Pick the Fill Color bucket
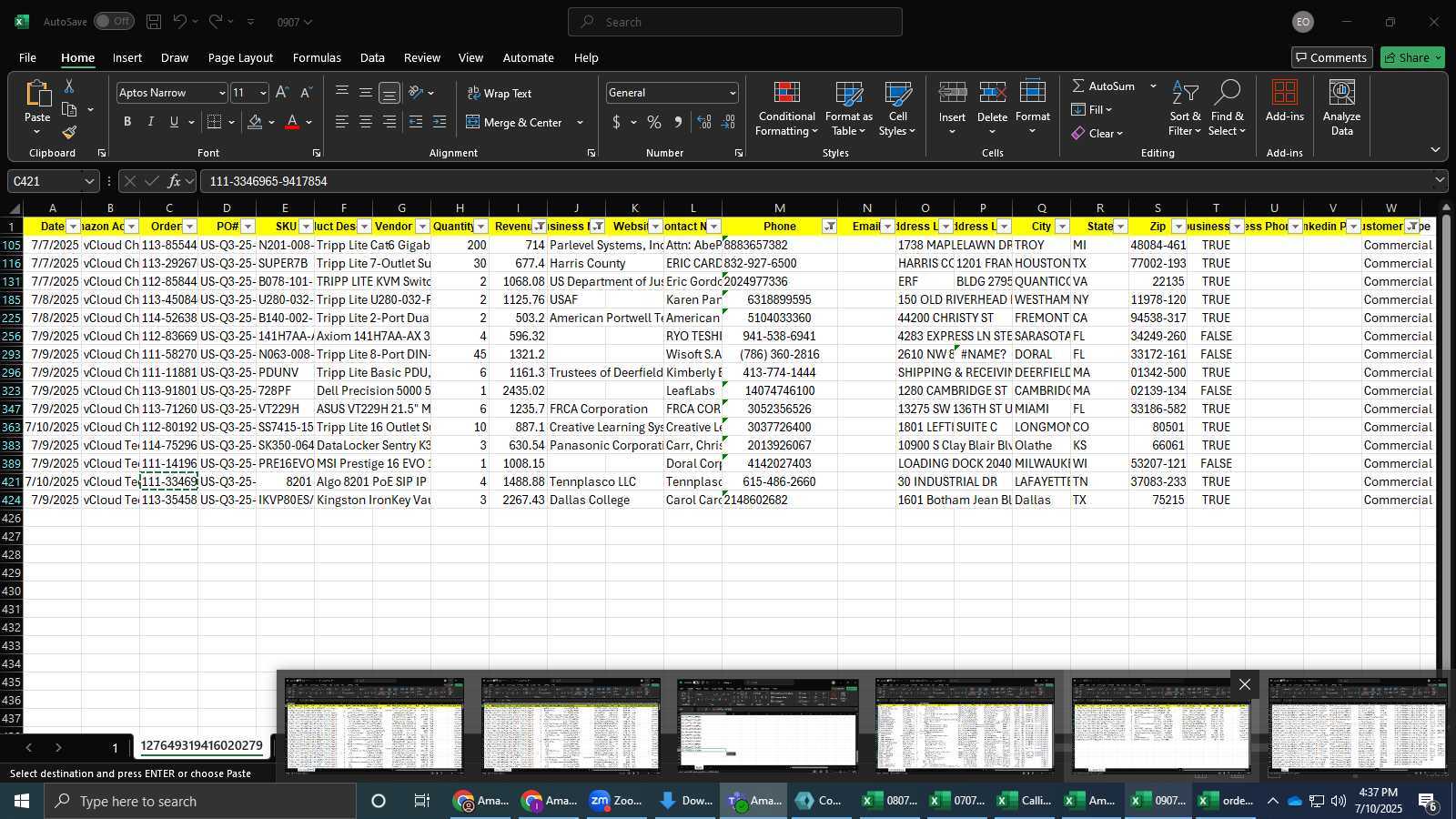The width and height of the screenshot is (1456, 819). pos(255,122)
